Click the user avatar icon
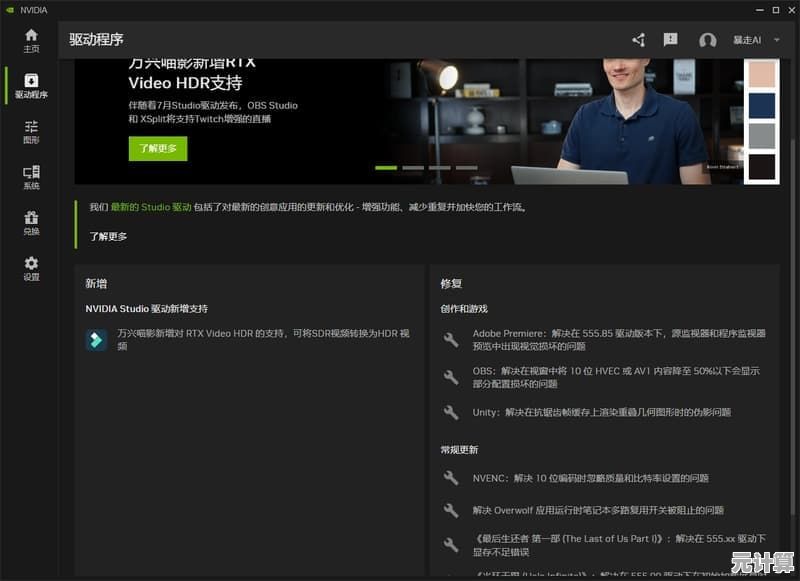Viewport: 800px width, 581px height. coord(708,41)
